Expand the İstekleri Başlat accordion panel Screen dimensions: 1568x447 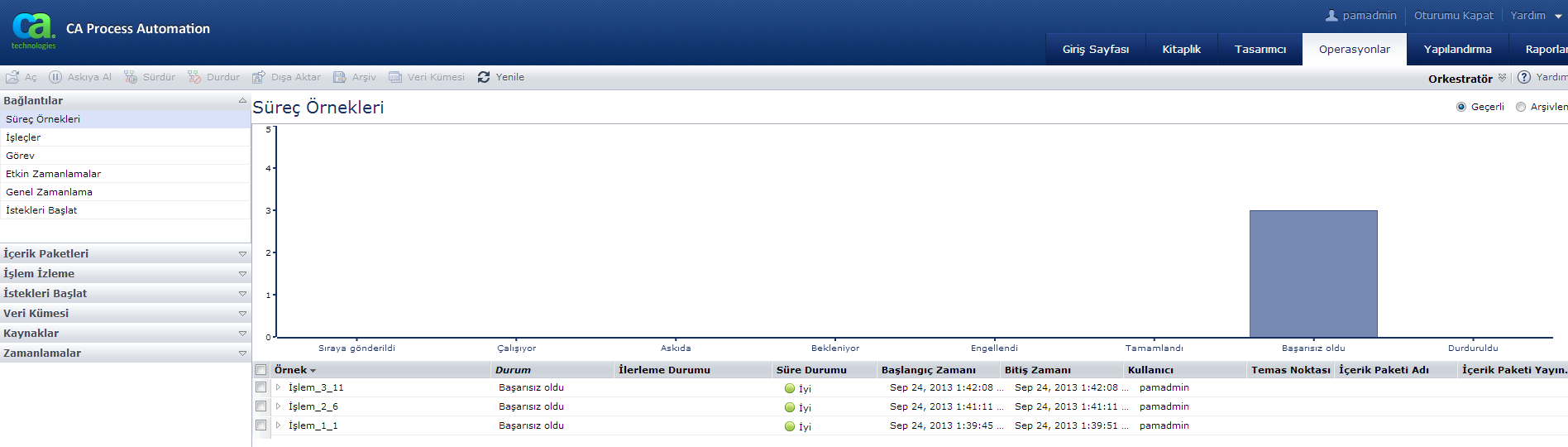tap(242, 294)
